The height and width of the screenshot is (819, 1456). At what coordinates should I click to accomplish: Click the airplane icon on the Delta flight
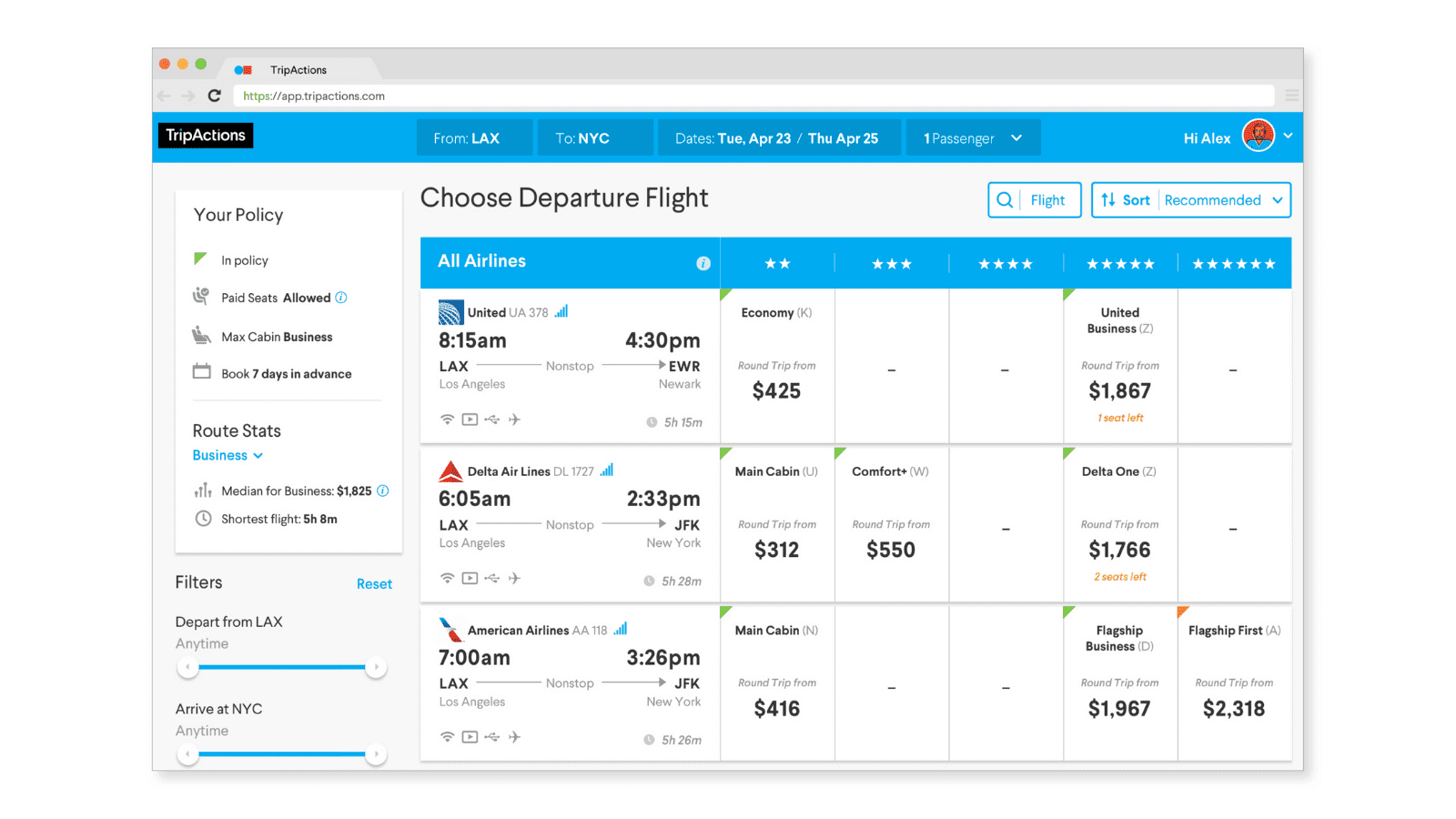[x=514, y=578]
